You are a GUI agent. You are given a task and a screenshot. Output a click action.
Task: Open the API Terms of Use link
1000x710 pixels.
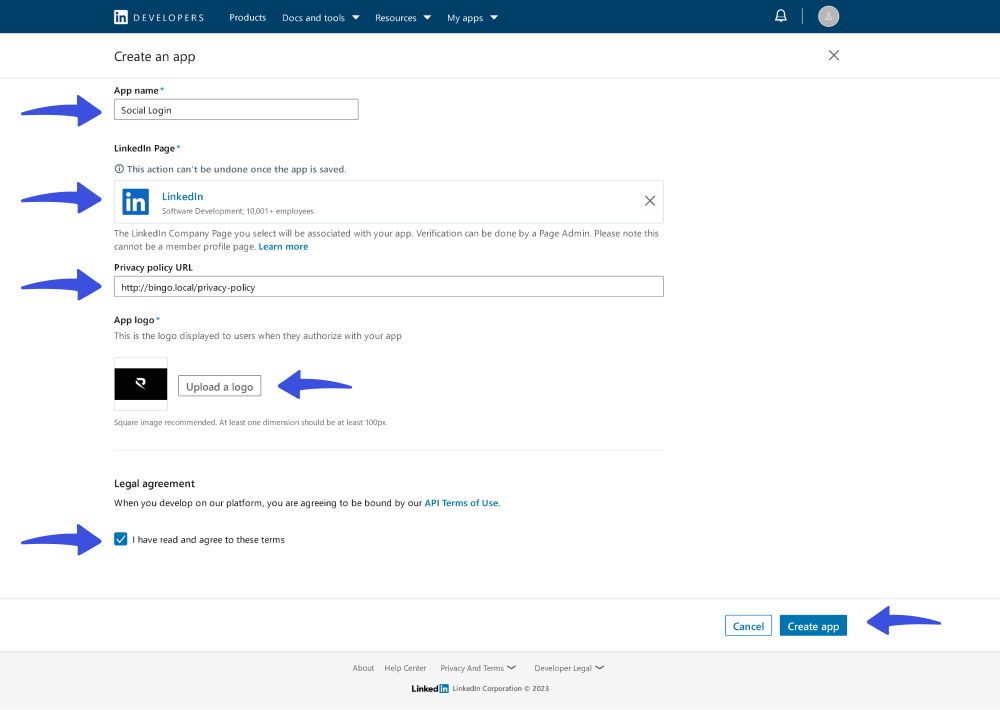[462, 503]
